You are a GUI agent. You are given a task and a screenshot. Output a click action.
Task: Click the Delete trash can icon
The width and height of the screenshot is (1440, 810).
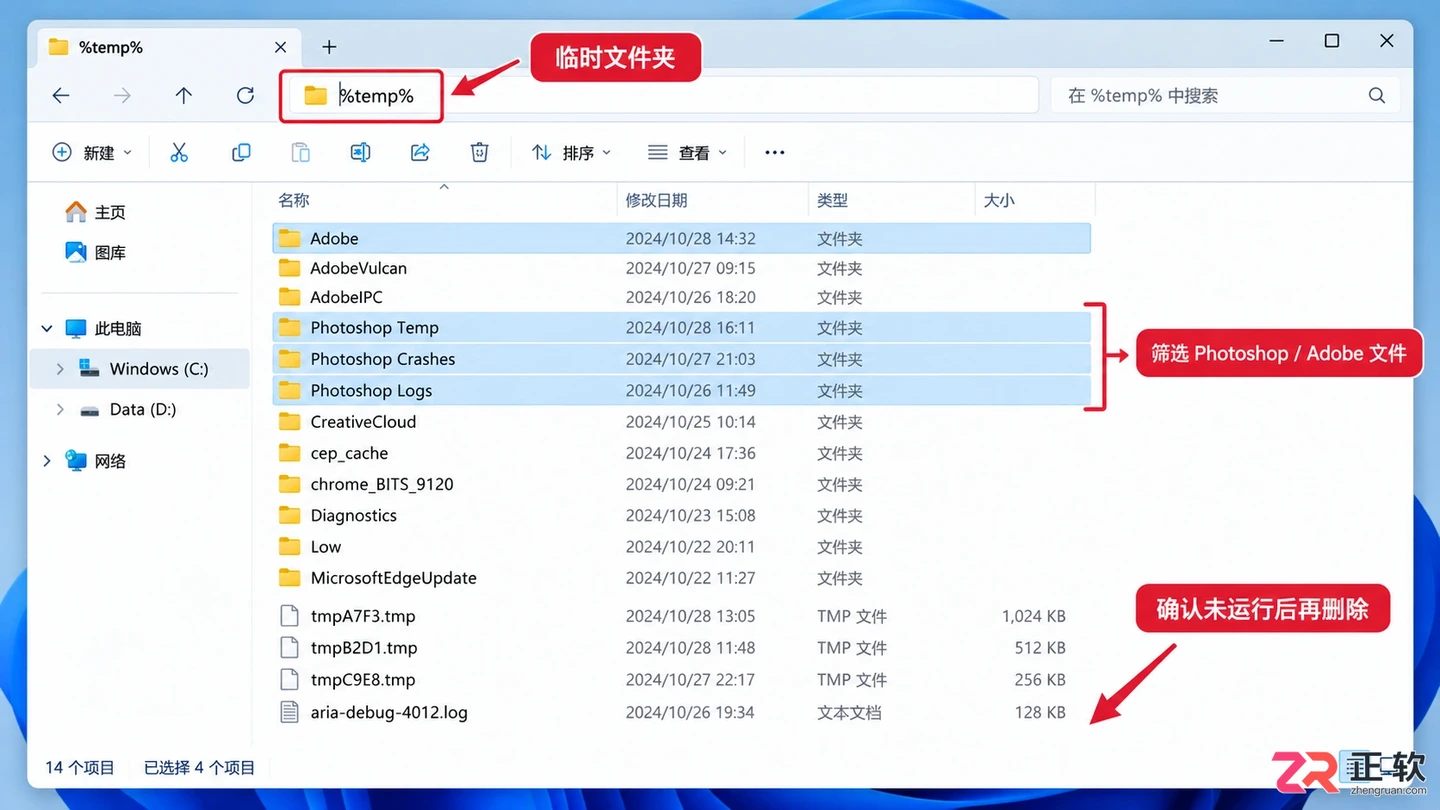pos(480,152)
